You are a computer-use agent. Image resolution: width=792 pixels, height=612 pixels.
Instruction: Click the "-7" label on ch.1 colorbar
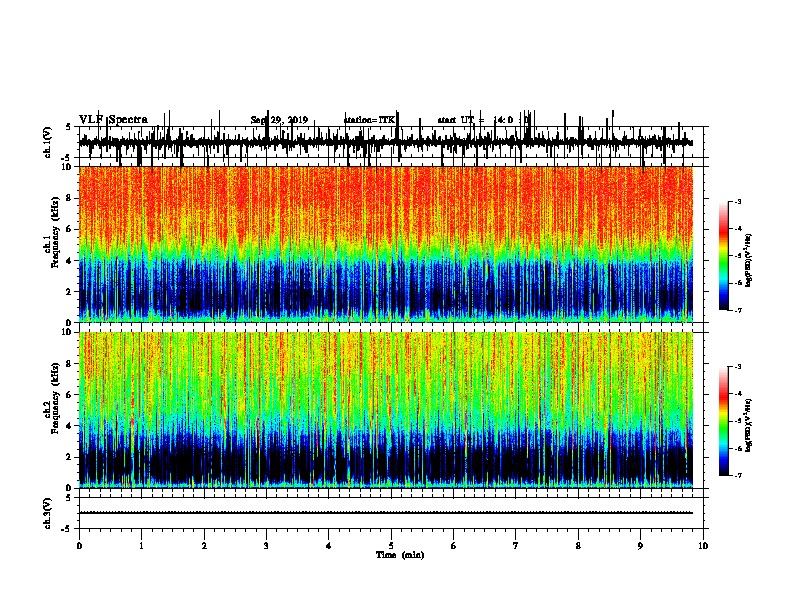[x=737, y=310]
